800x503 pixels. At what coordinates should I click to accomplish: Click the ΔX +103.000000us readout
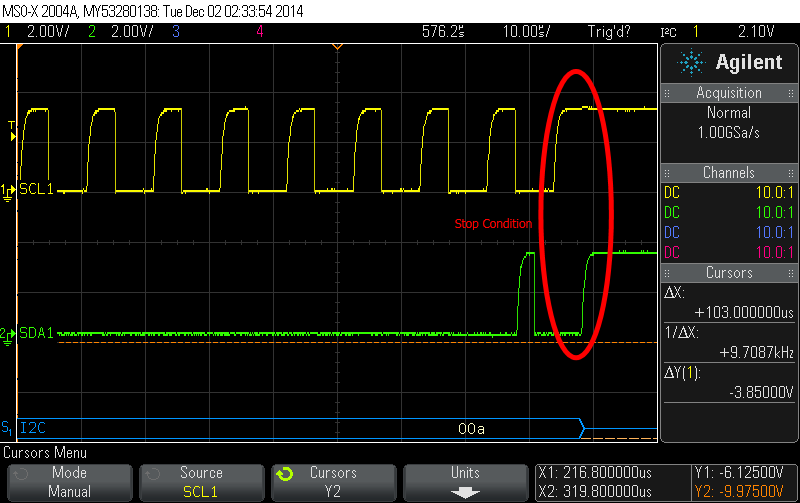pos(729,302)
